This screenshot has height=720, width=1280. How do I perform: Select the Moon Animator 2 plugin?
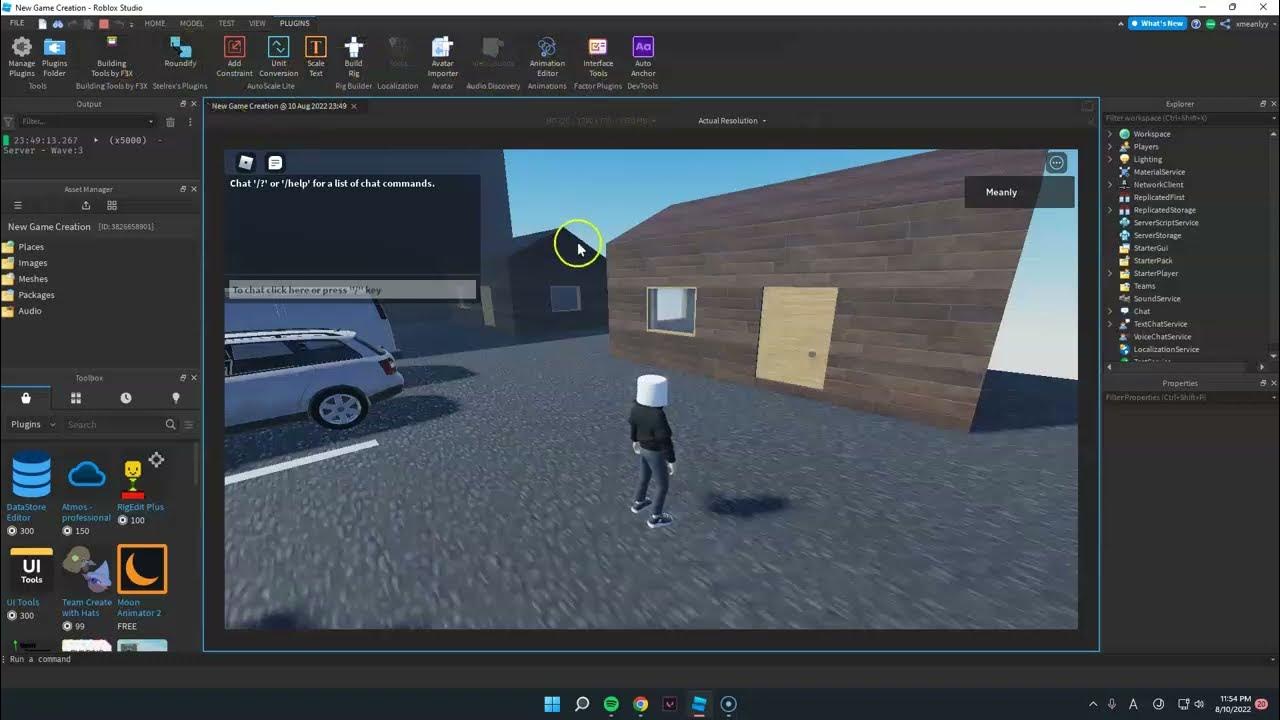click(x=141, y=588)
